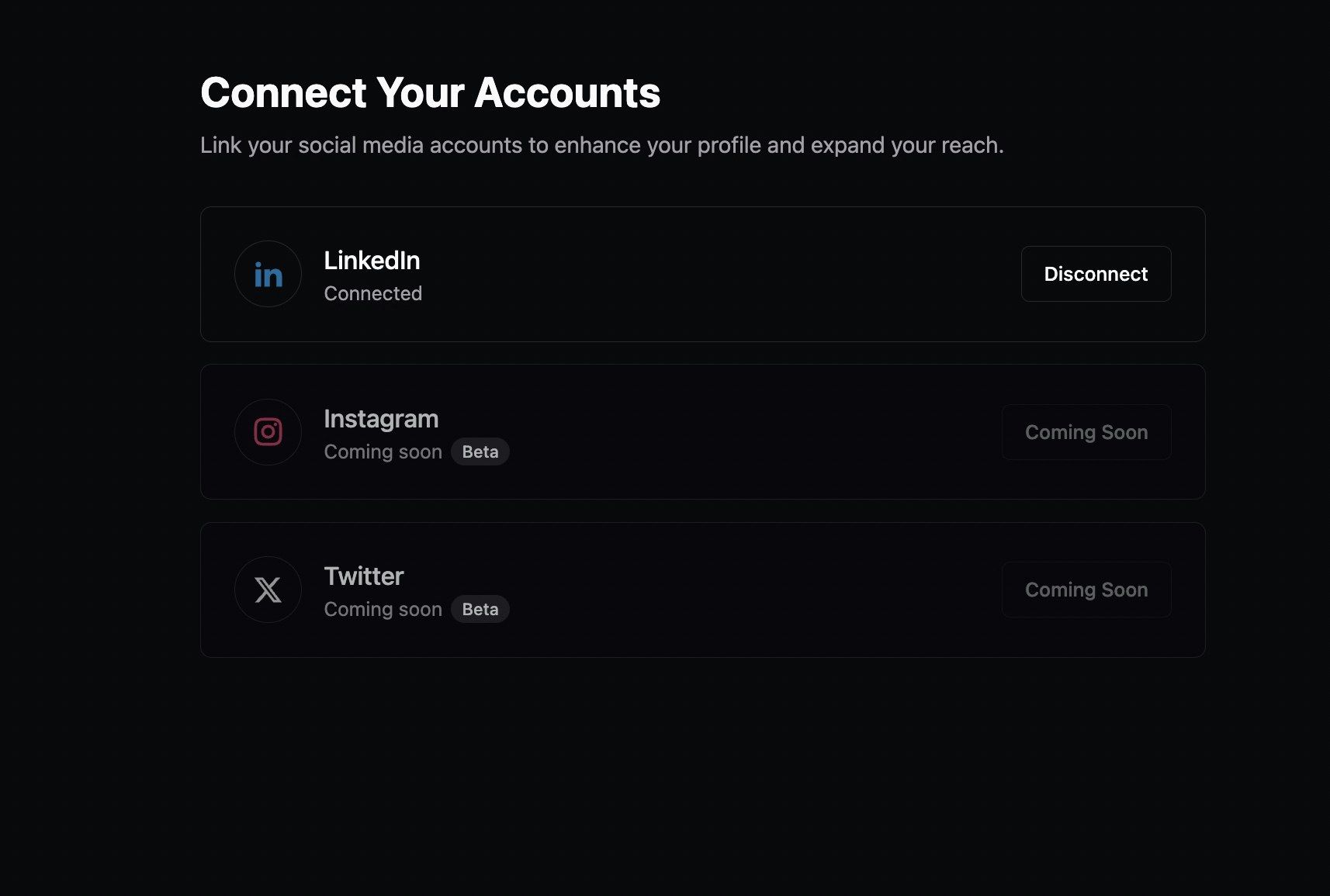1330x896 pixels.
Task: Disconnect the LinkedIn account
Action: (x=1096, y=274)
